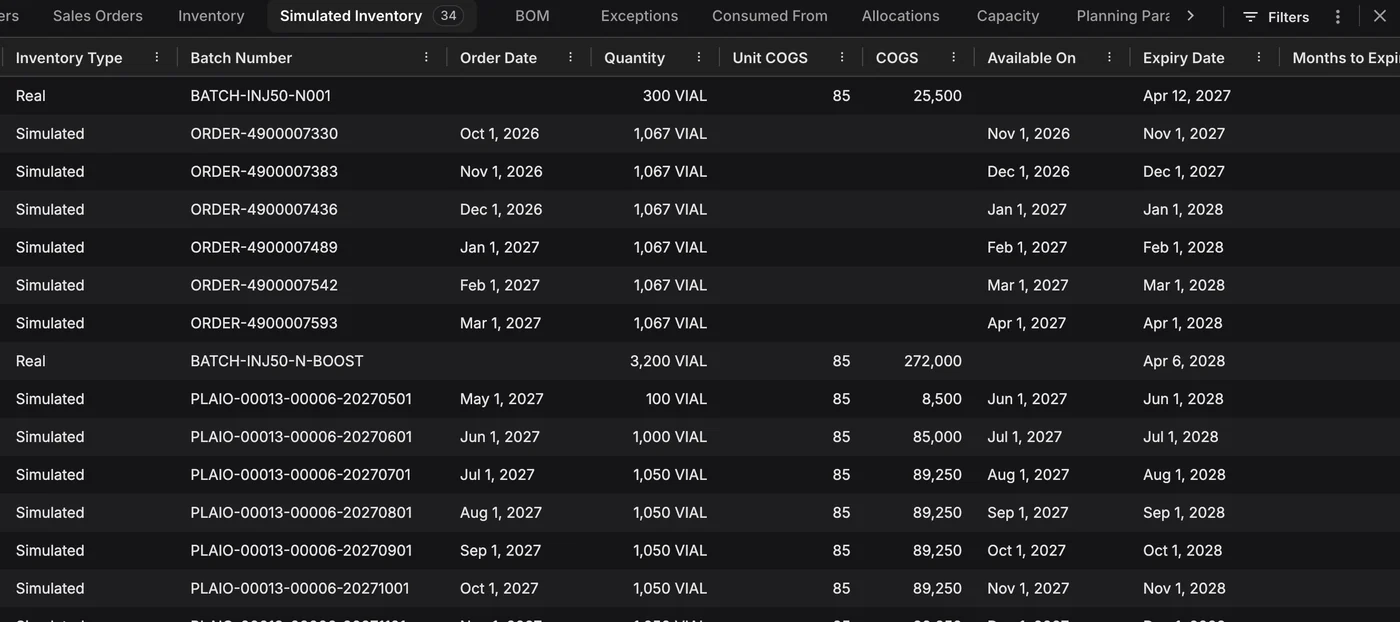
Task: Click order date May 1, 2027
Action: (502, 399)
